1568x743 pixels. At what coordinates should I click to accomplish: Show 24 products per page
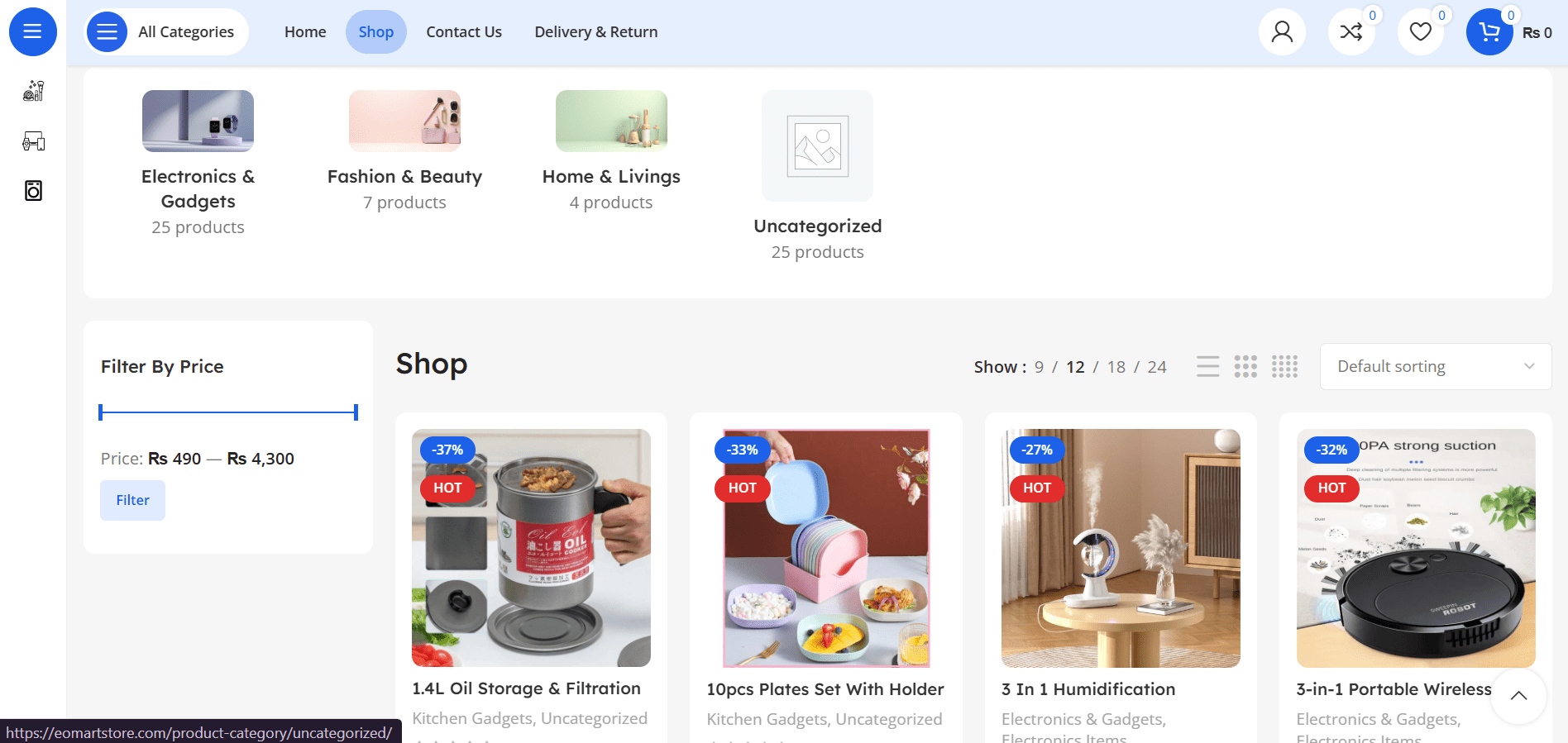[1157, 367]
